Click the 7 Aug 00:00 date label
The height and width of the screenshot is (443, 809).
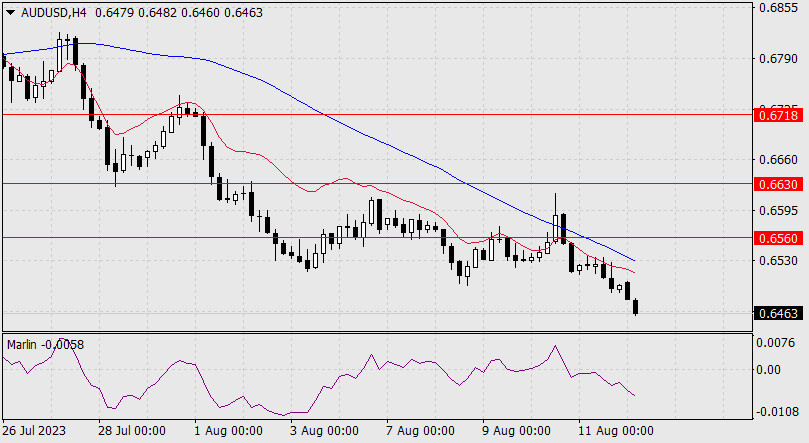click(420, 431)
